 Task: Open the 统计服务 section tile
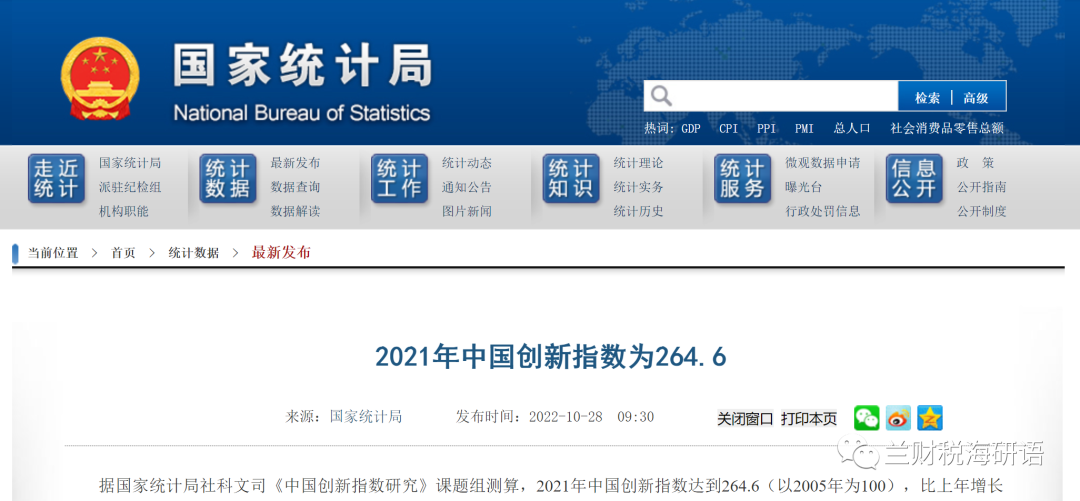click(x=742, y=178)
